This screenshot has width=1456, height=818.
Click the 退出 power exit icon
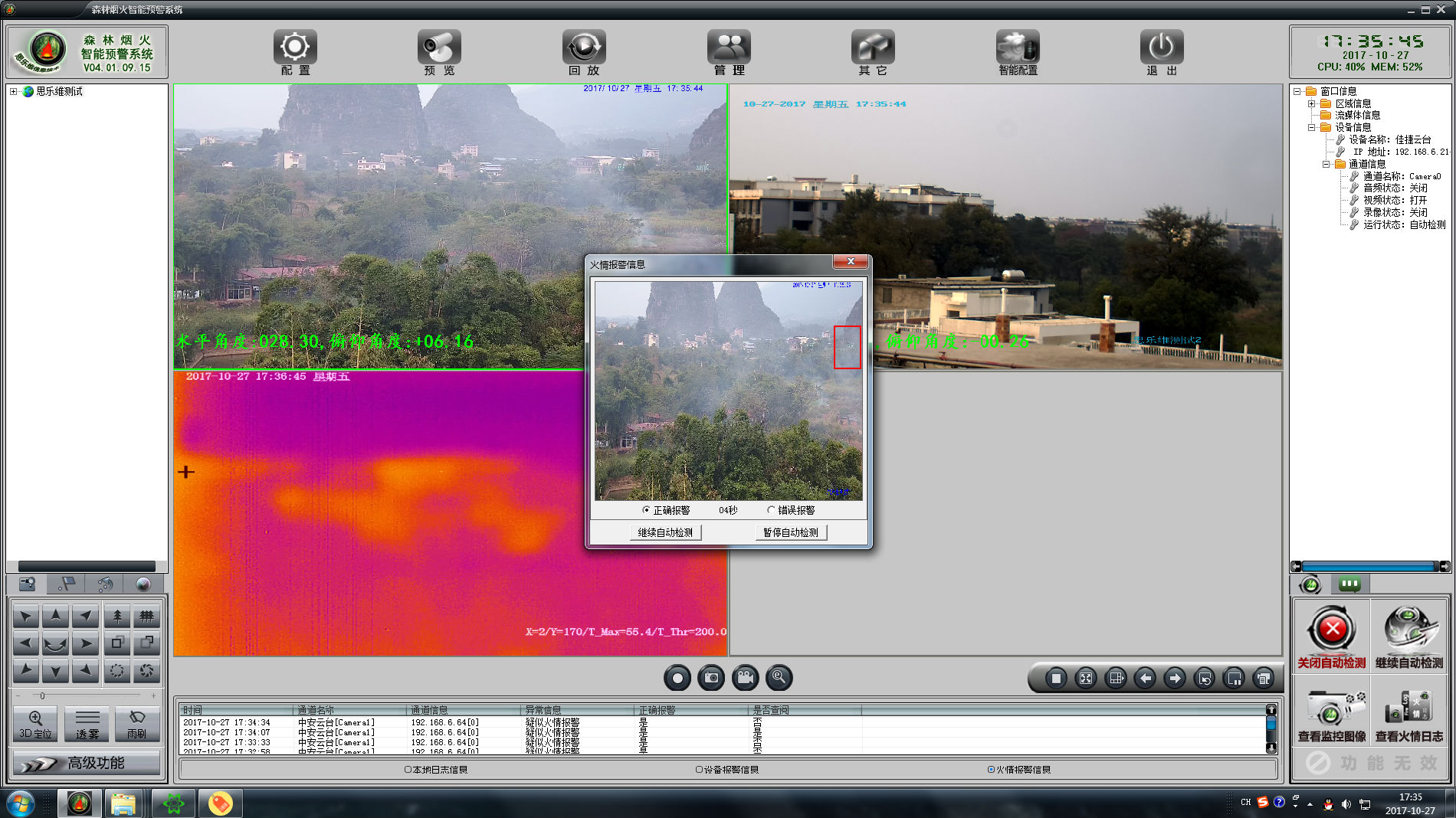point(1161,48)
